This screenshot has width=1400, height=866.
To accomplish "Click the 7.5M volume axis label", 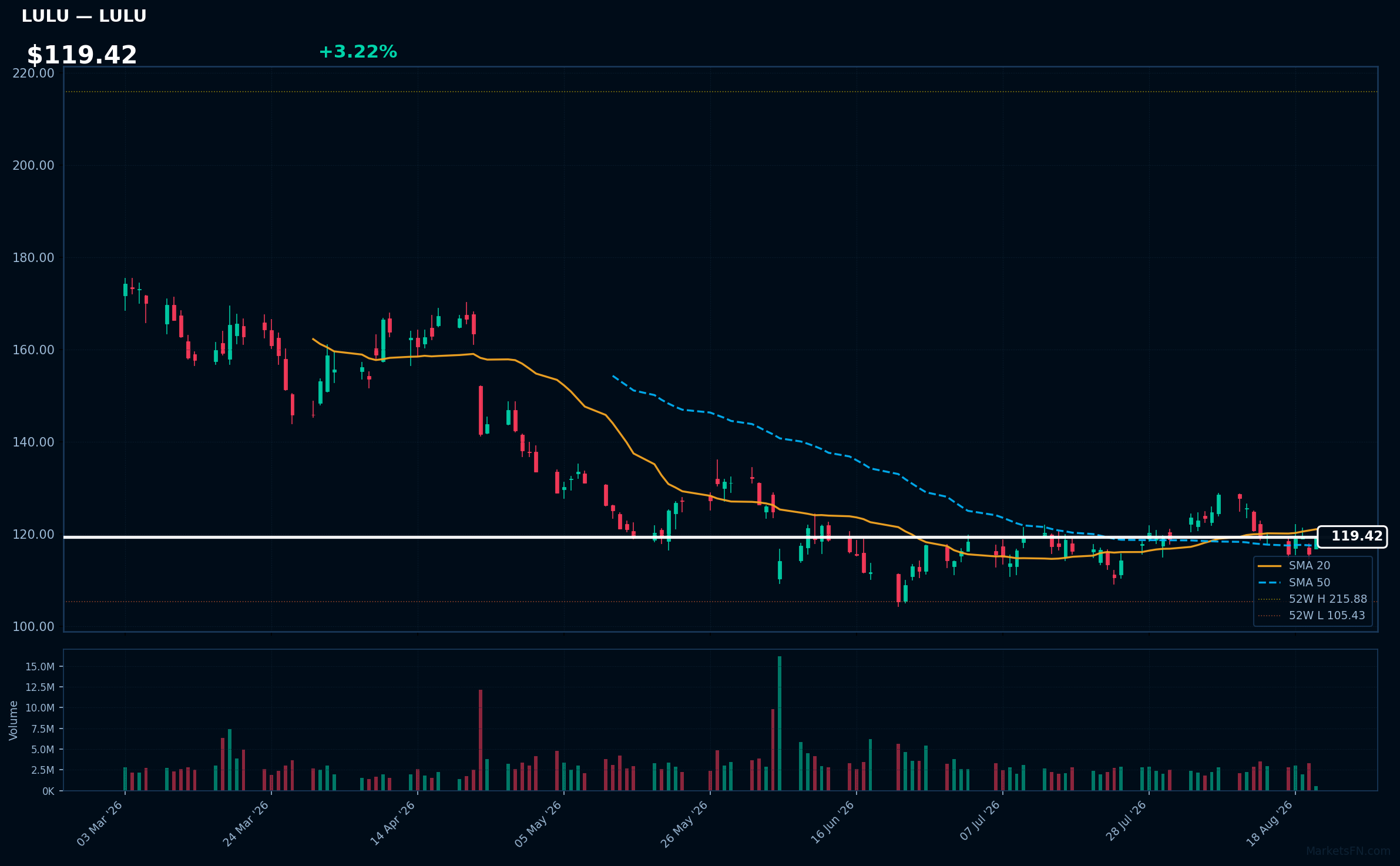I will pyautogui.click(x=43, y=729).
